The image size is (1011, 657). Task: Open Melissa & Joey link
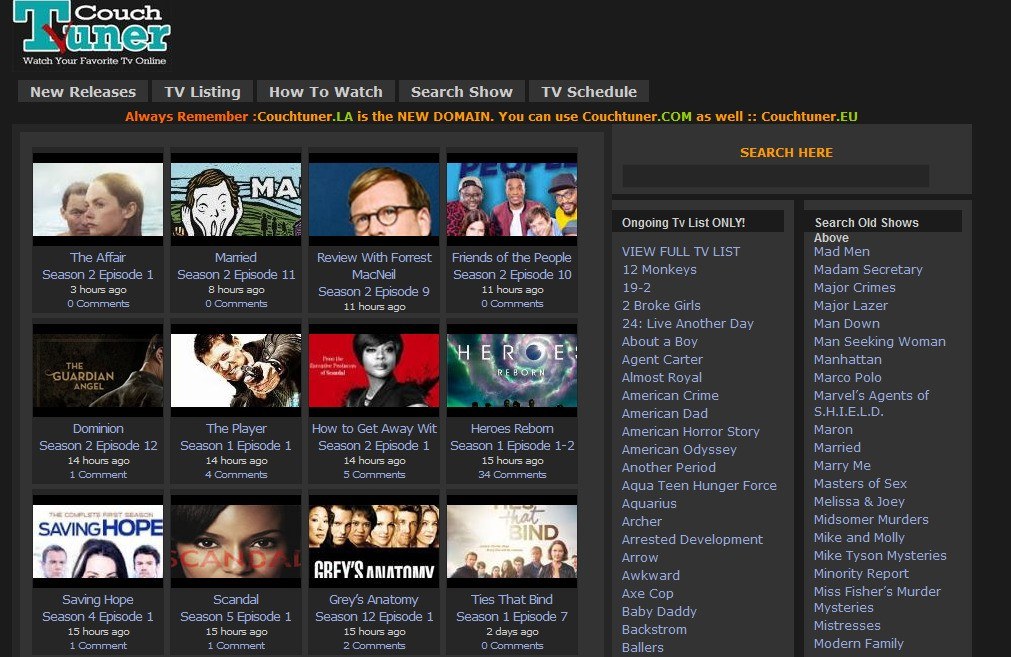point(859,502)
